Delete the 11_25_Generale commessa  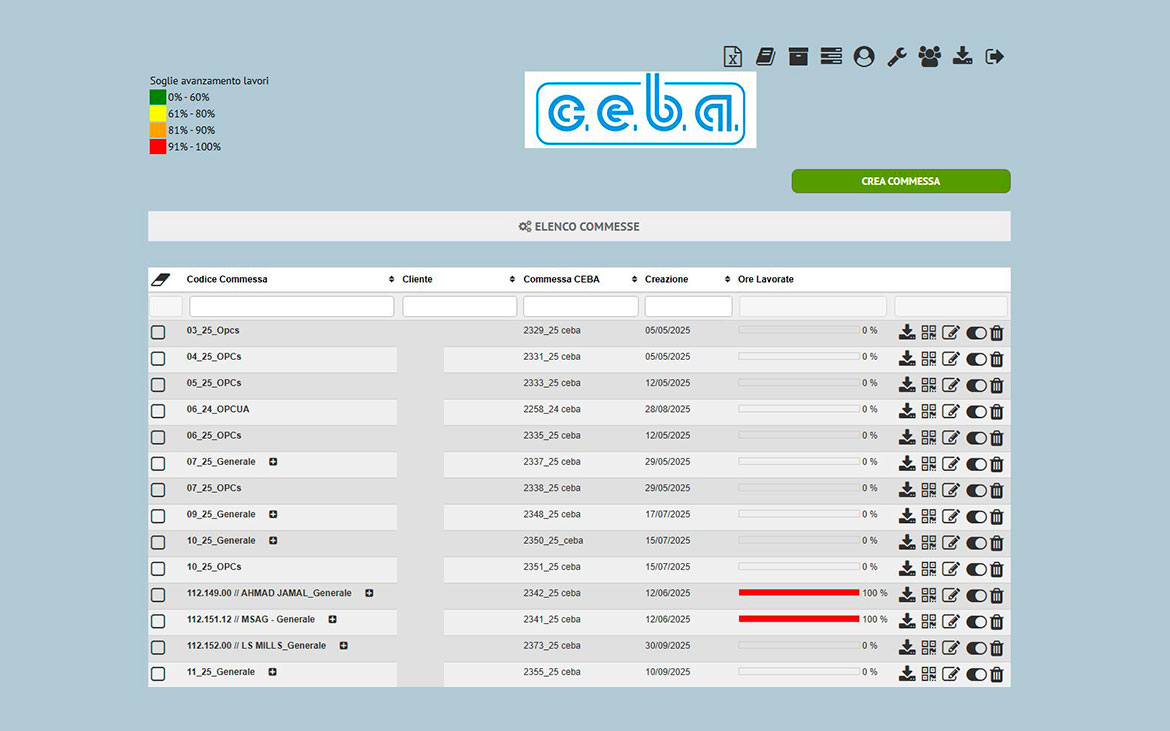997,674
